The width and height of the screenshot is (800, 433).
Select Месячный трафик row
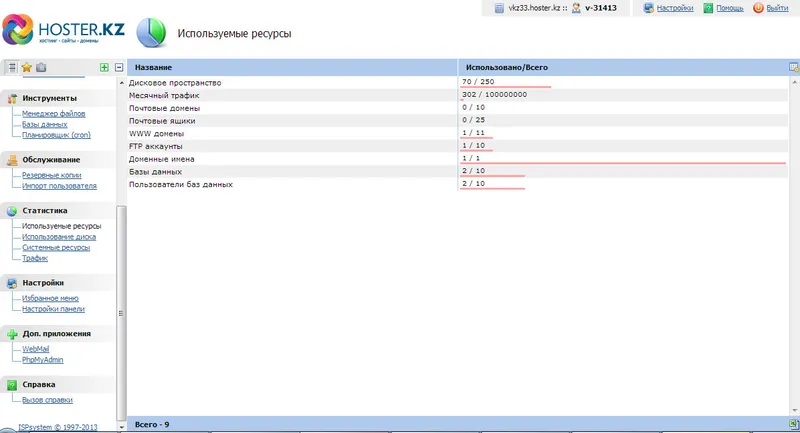pos(458,95)
